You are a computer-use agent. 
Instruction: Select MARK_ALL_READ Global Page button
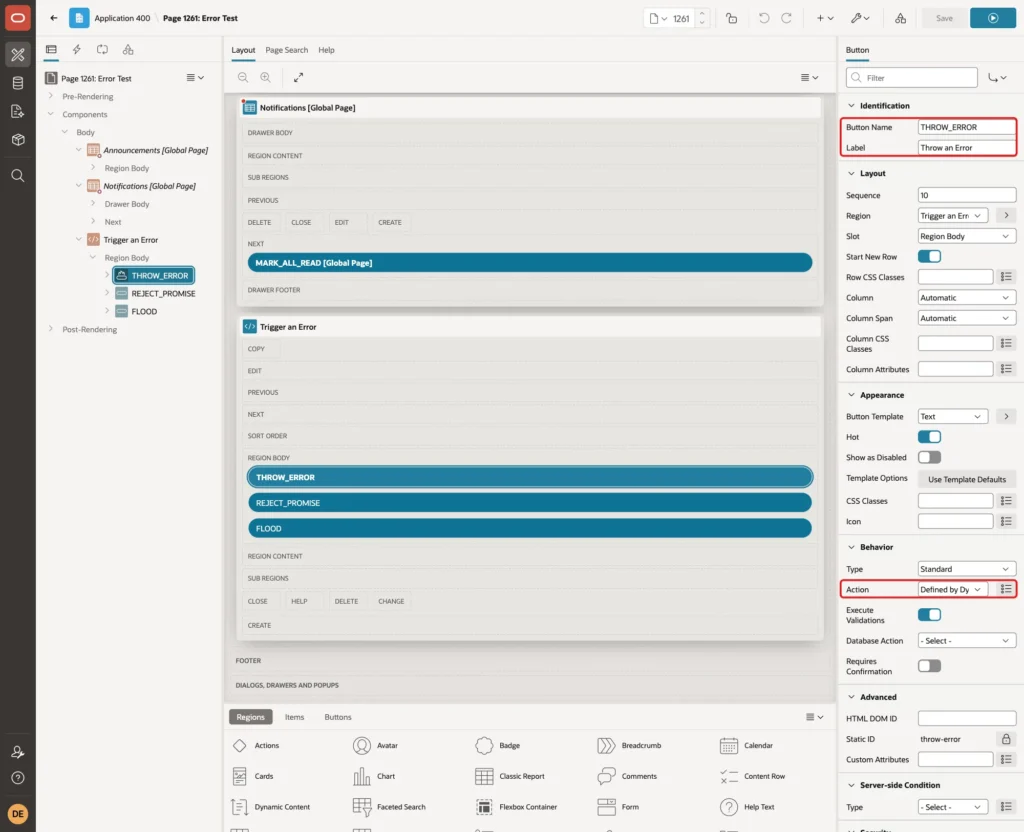[530, 263]
